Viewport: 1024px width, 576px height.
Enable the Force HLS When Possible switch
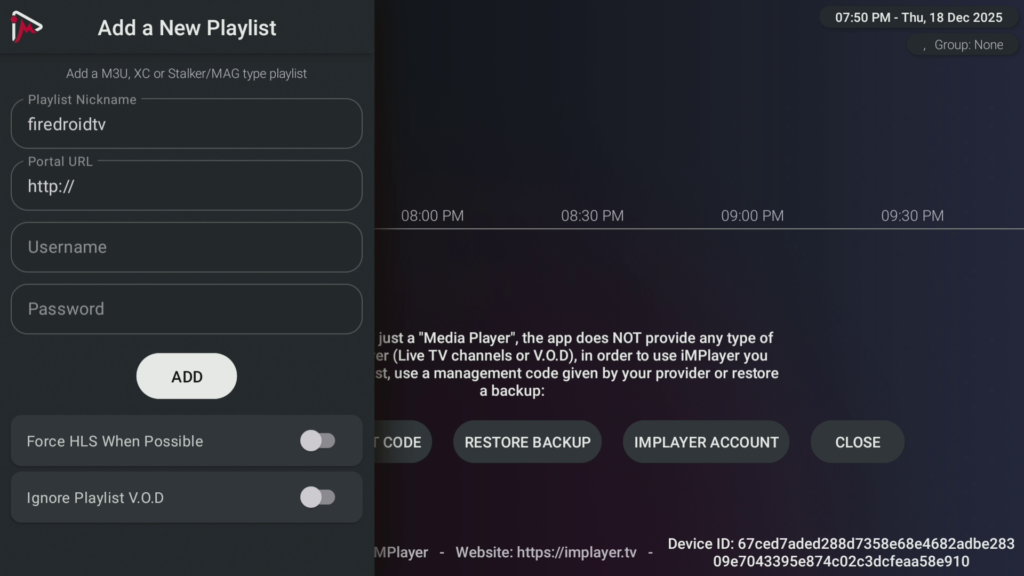pos(317,441)
